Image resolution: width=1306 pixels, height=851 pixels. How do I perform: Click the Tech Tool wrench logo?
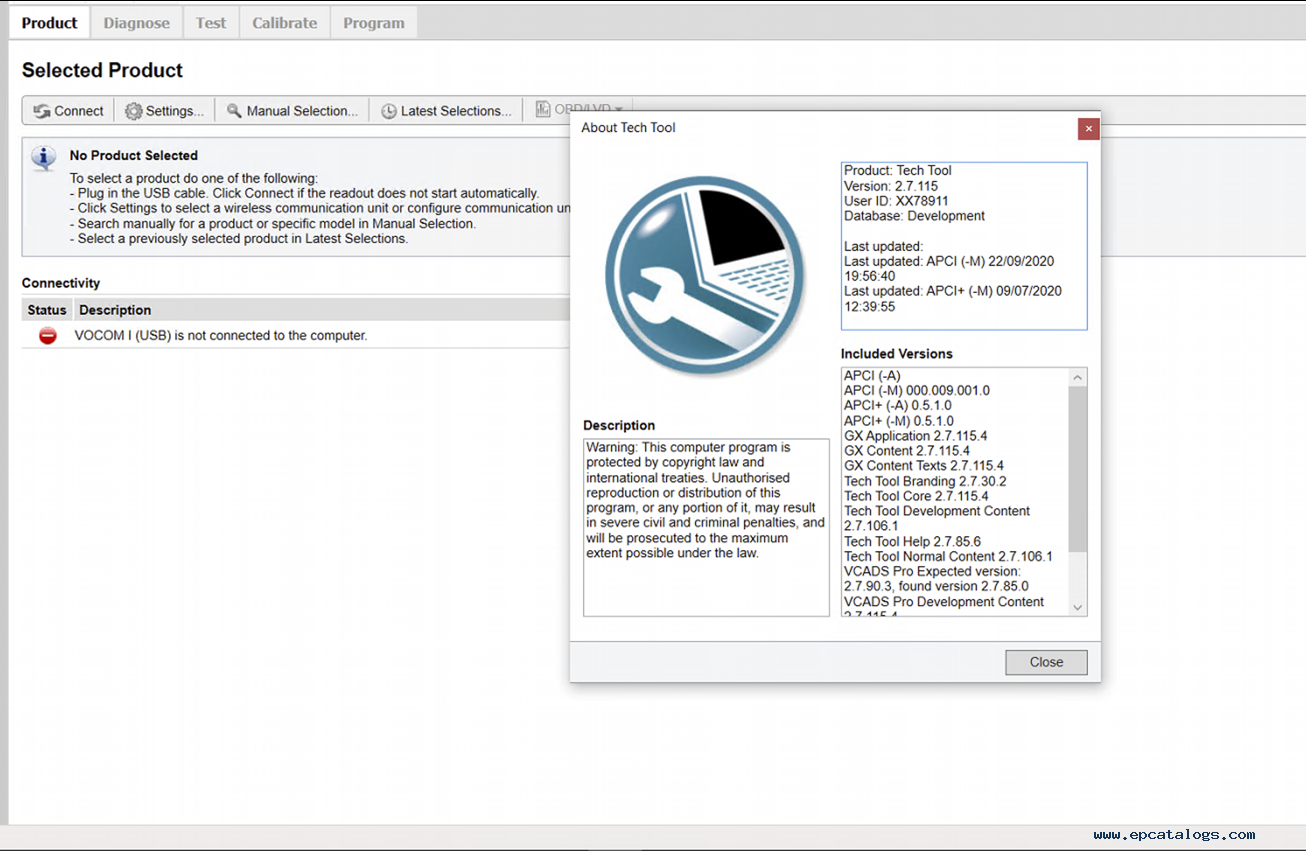point(704,277)
